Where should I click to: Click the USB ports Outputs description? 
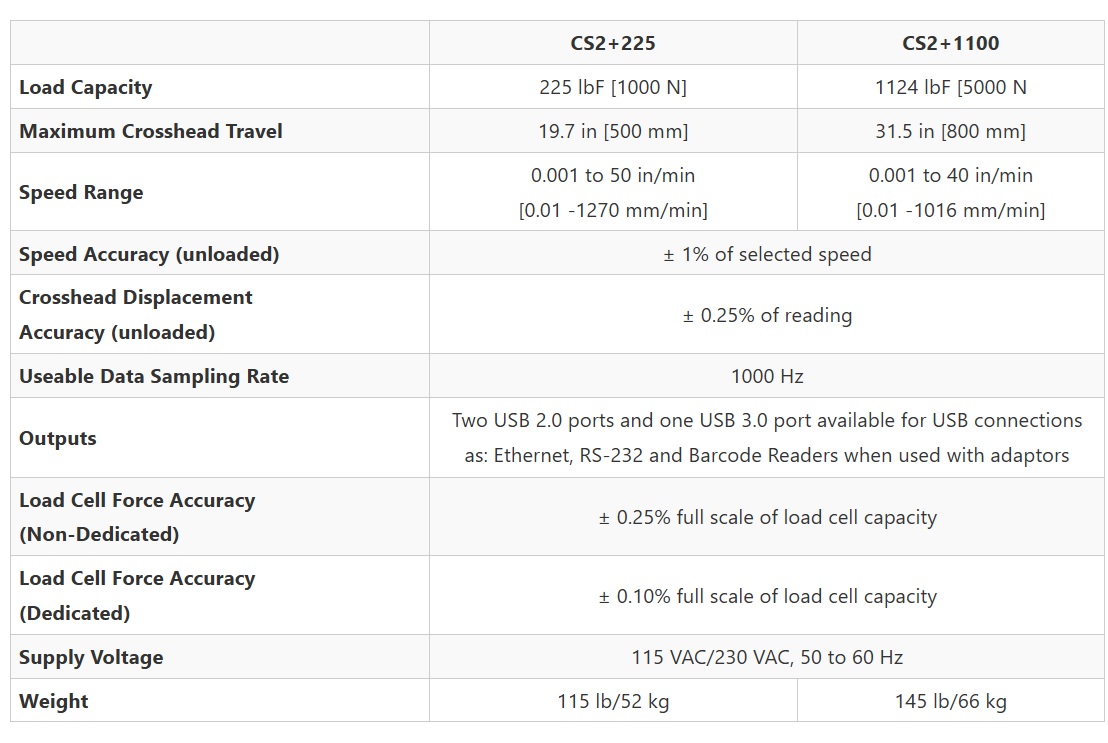[x=767, y=438]
